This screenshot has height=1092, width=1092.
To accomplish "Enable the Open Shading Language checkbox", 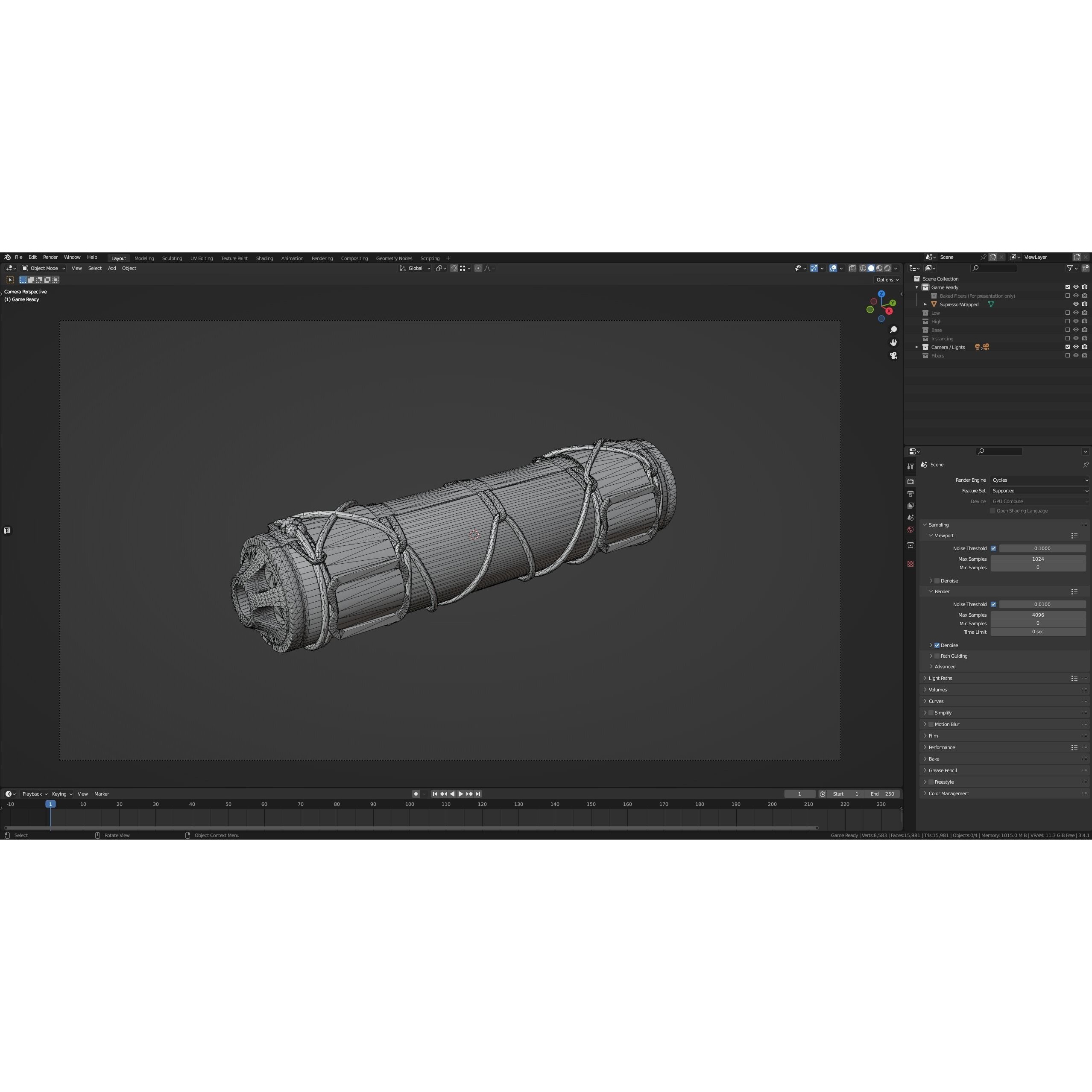I will 992,510.
